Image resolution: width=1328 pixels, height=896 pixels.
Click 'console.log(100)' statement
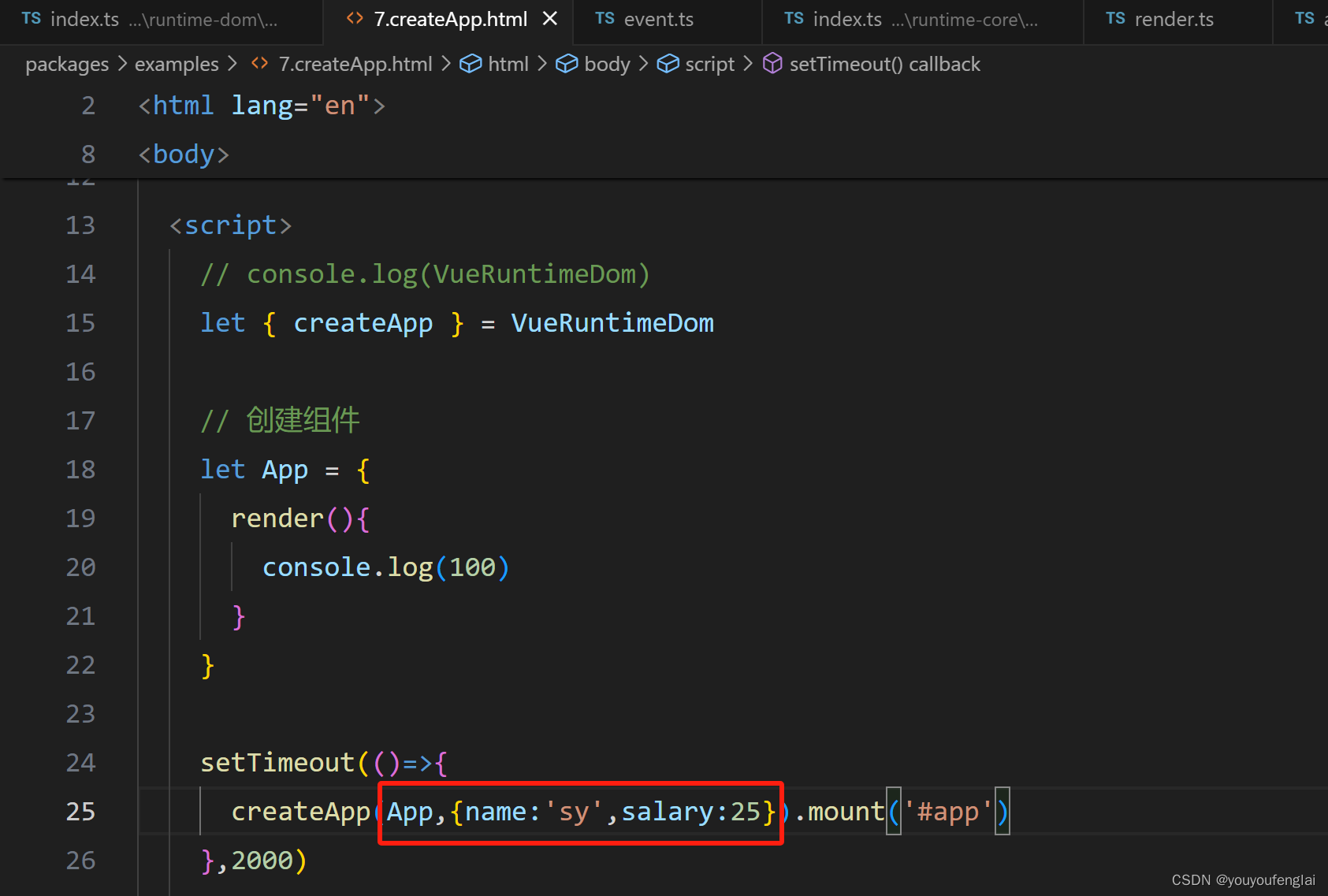coord(386,567)
